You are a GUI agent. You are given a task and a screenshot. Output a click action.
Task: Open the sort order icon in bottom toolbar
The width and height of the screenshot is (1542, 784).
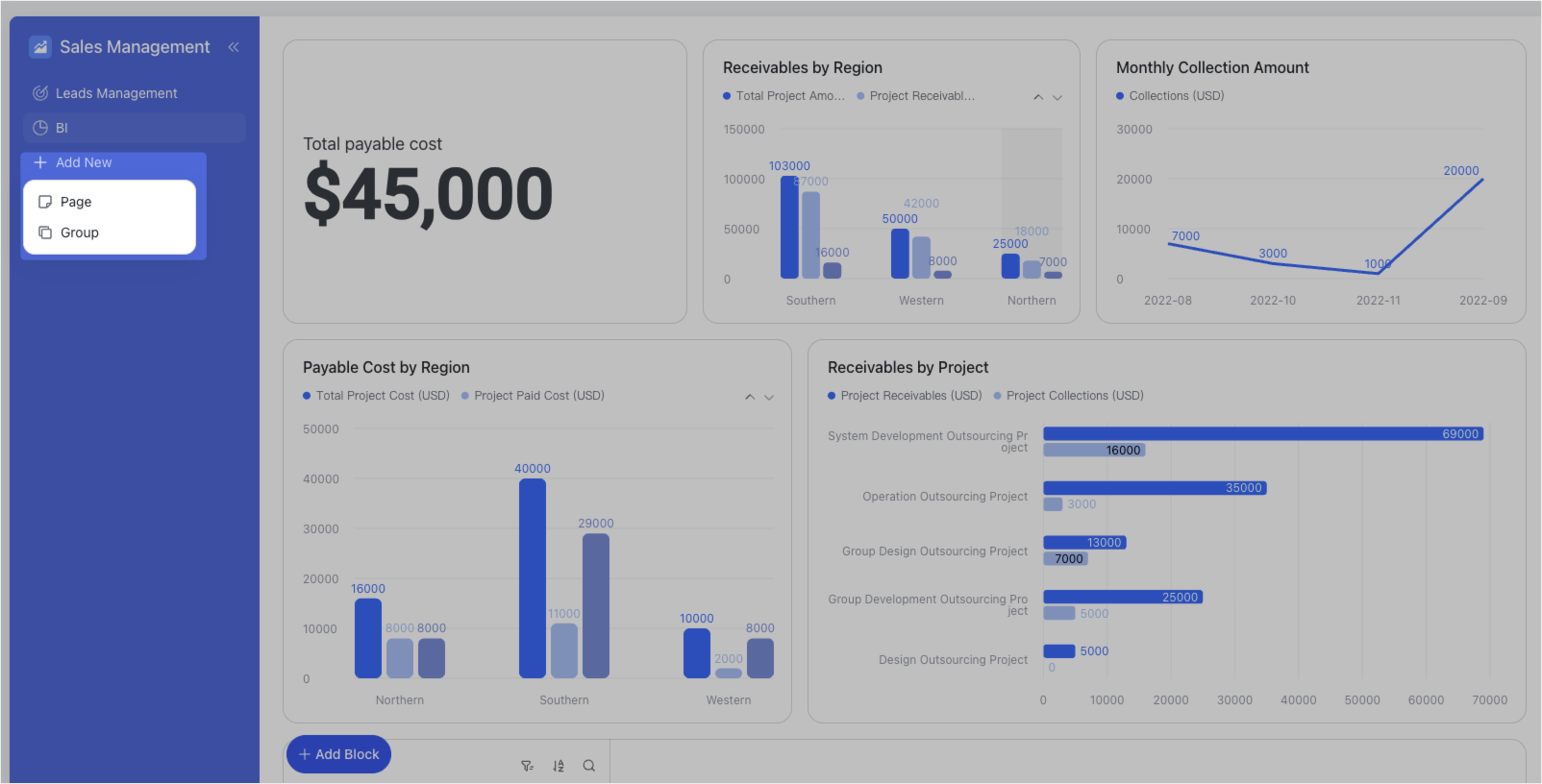click(559, 766)
